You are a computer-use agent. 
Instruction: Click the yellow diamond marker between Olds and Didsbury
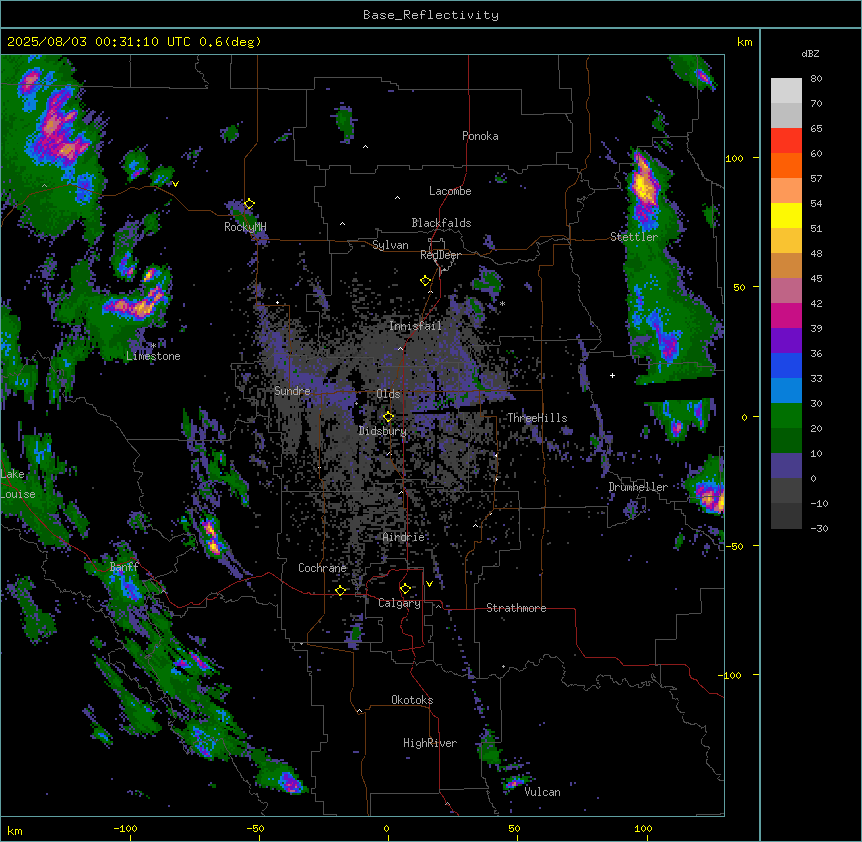pyautogui.click(x=388, y=417)
